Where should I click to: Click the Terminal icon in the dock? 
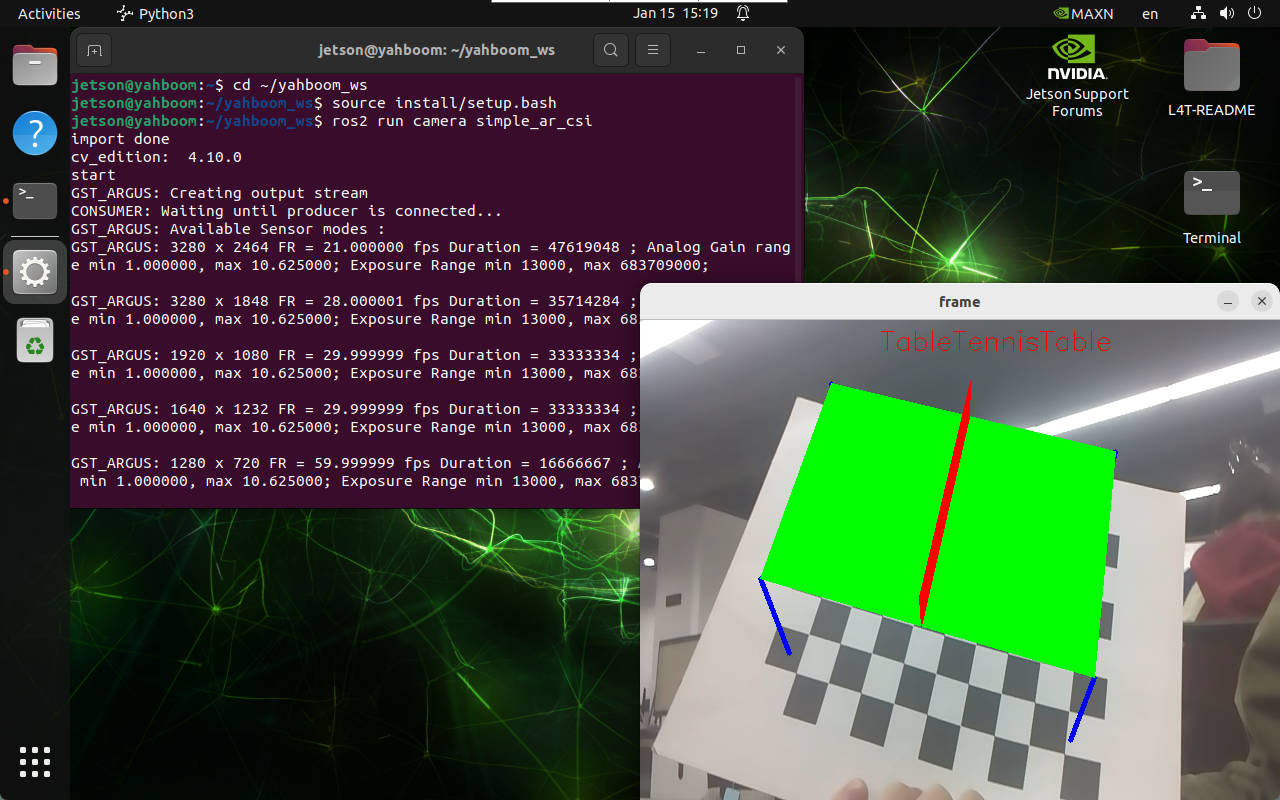click(35, 201)
